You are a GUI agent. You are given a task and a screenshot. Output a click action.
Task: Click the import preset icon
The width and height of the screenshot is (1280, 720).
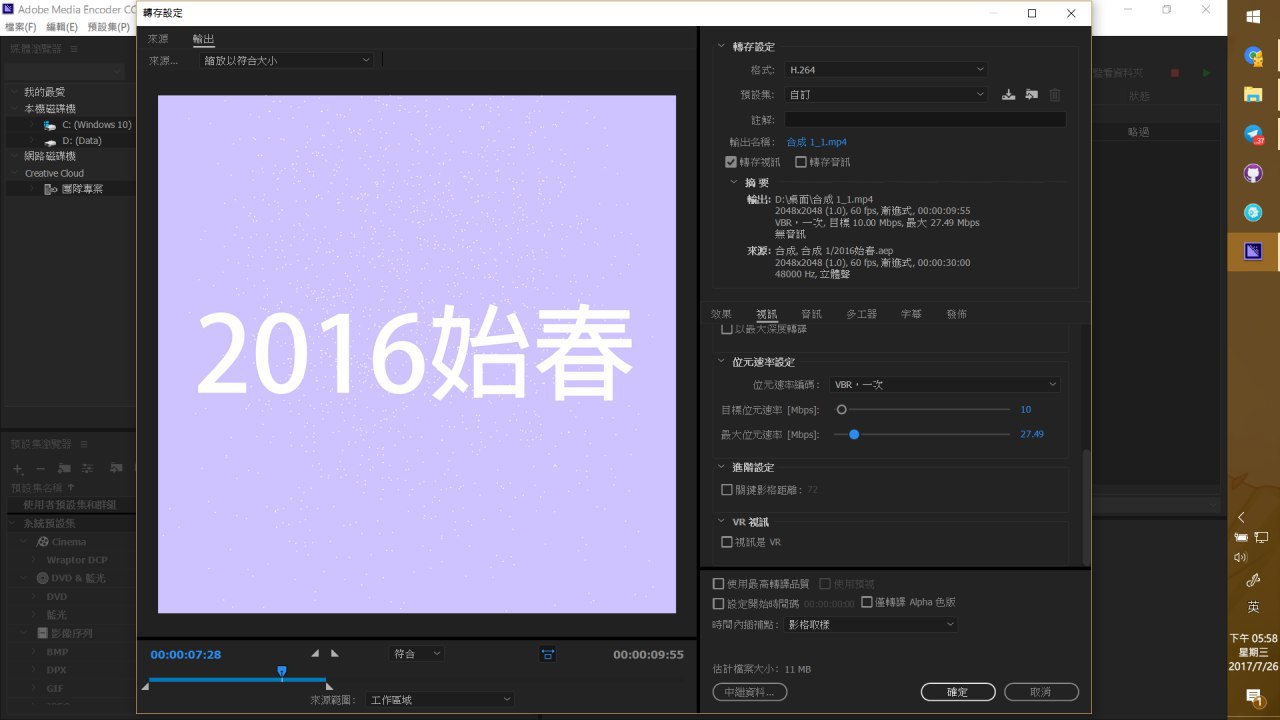click(x=1031, y=94)
